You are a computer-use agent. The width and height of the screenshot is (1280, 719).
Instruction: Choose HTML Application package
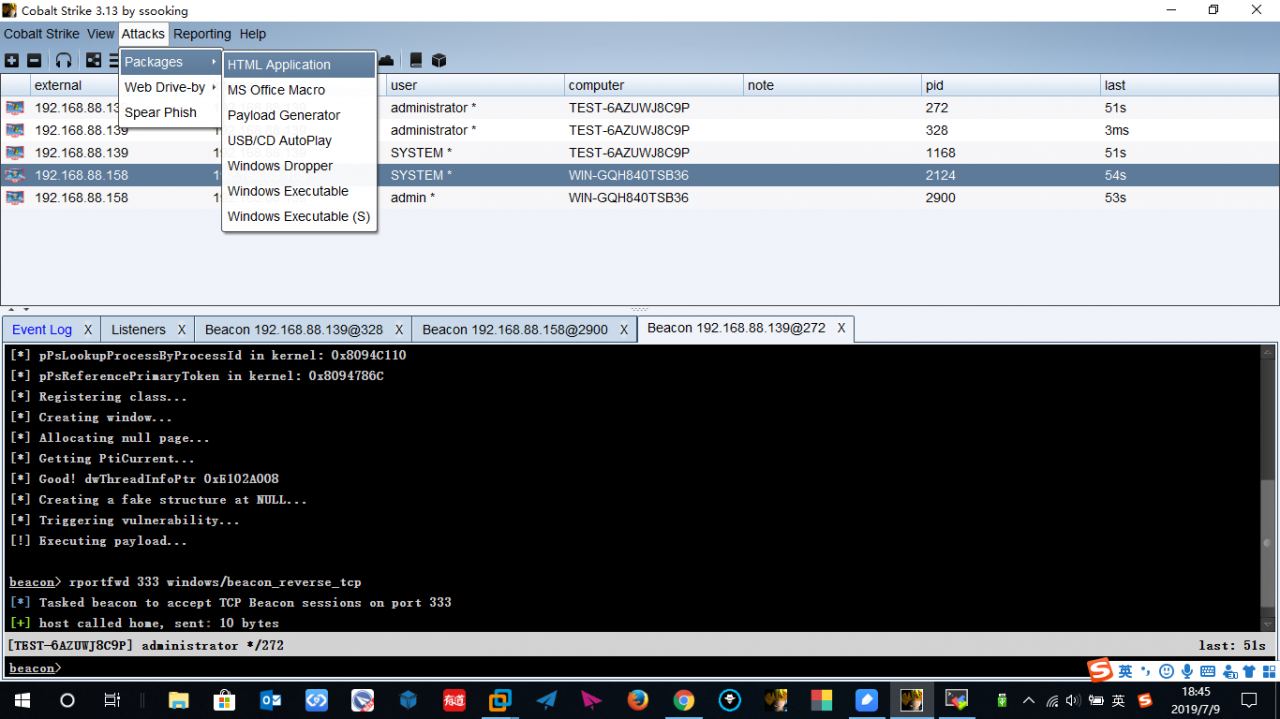point(299,65)
